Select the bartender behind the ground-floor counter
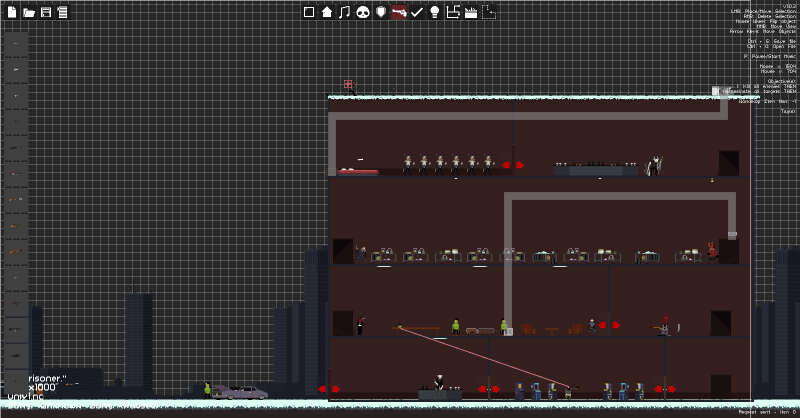Screen dimensions: 800x418 (439, 383)
